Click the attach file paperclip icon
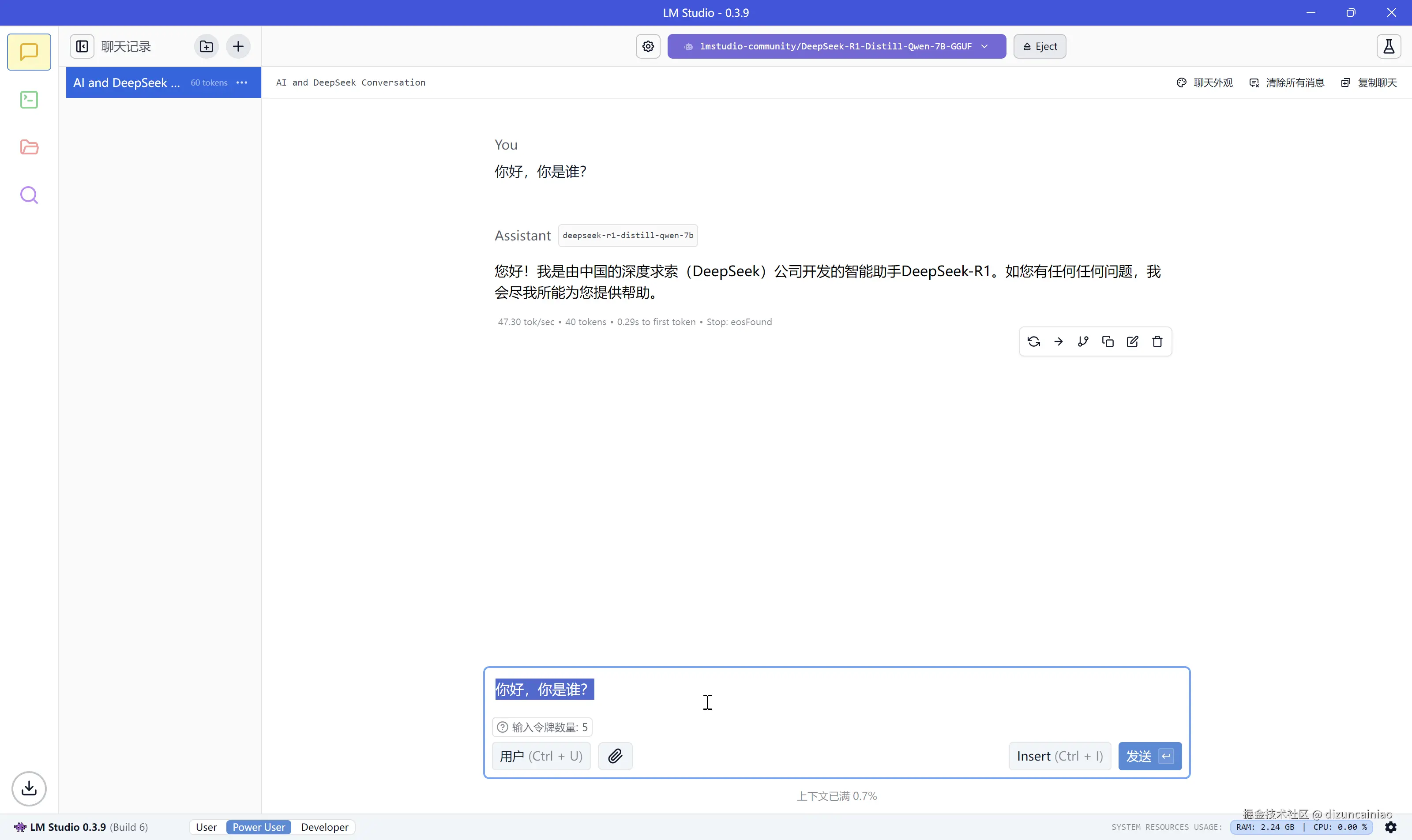The height and width of the screenshot is (840, 1412). pyautogui.click(x=615, y=756)
